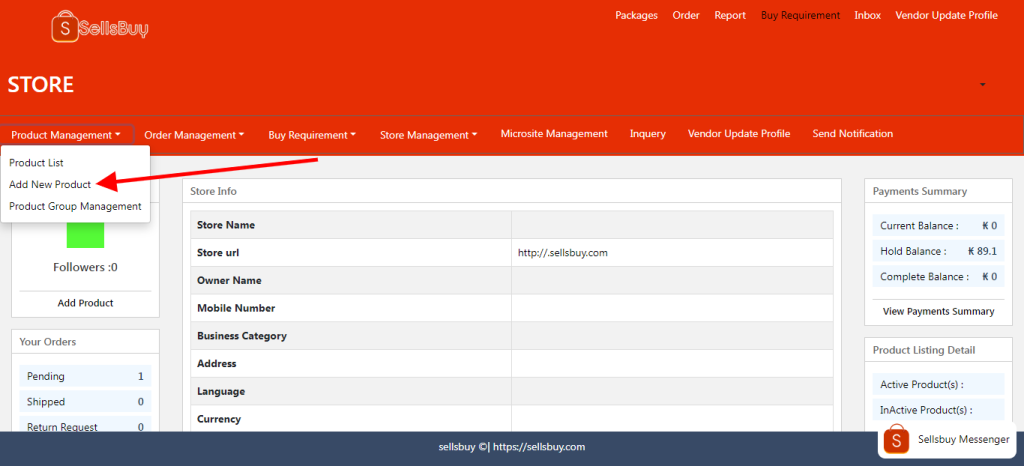This screenshot has width=1024, height=466.
Task: Choose Add New Product from menu
Action: click(x=50, y=185)
